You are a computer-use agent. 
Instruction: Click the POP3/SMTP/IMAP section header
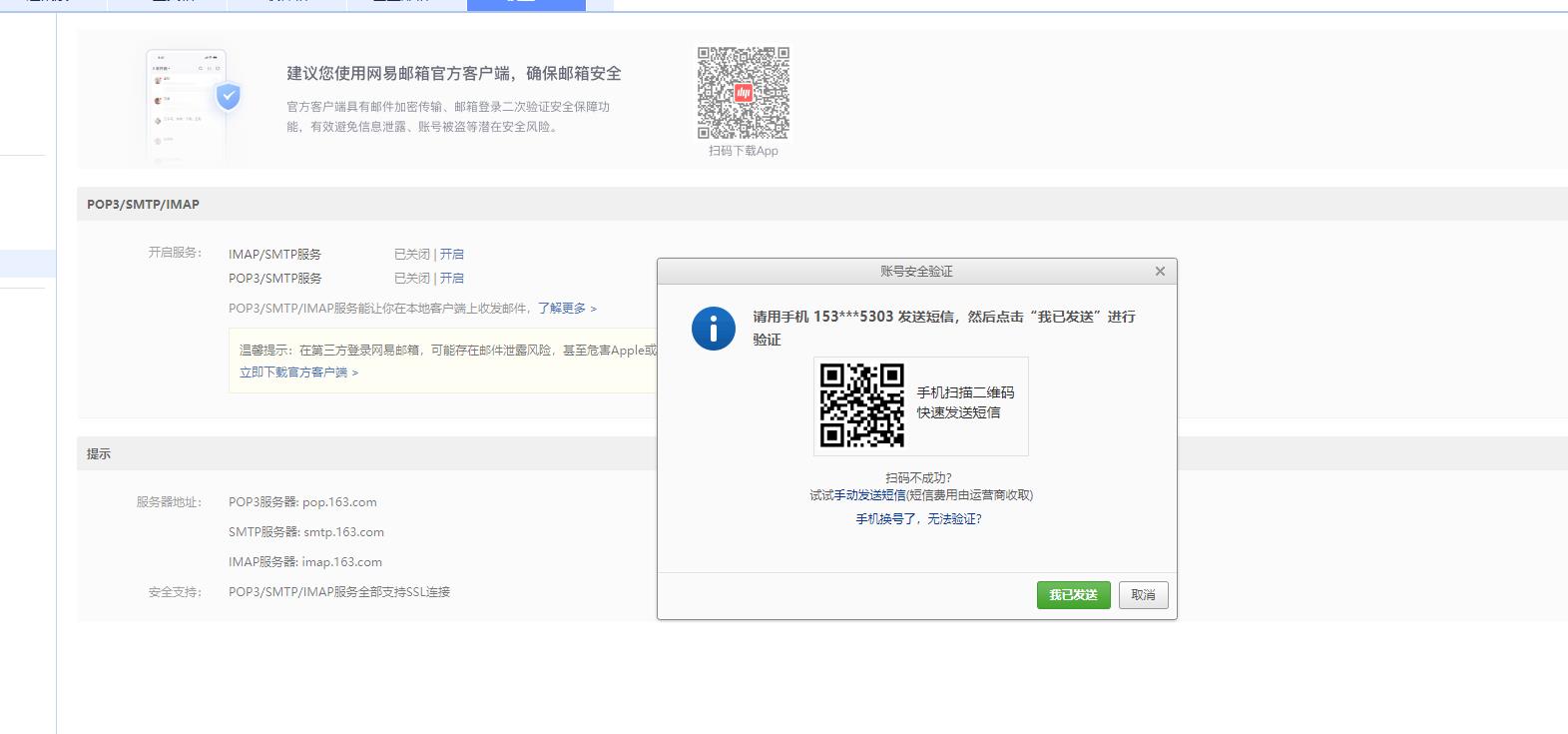[143, 205]
